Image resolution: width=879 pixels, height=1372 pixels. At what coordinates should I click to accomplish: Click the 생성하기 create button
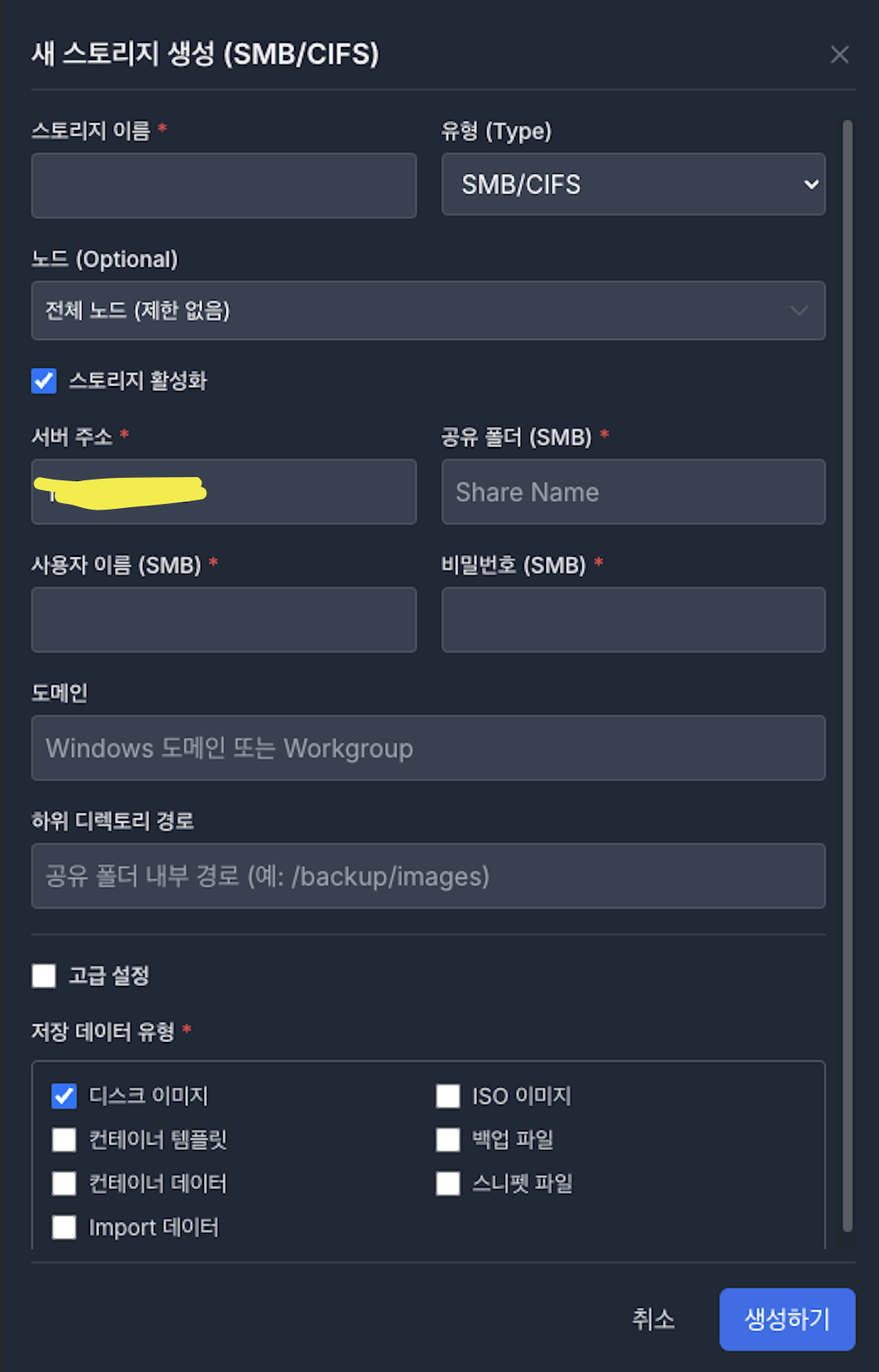(x=786, y=1319)
